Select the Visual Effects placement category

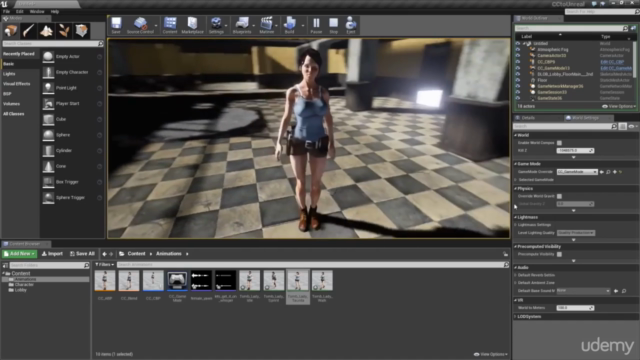click(x=17, y=84)
